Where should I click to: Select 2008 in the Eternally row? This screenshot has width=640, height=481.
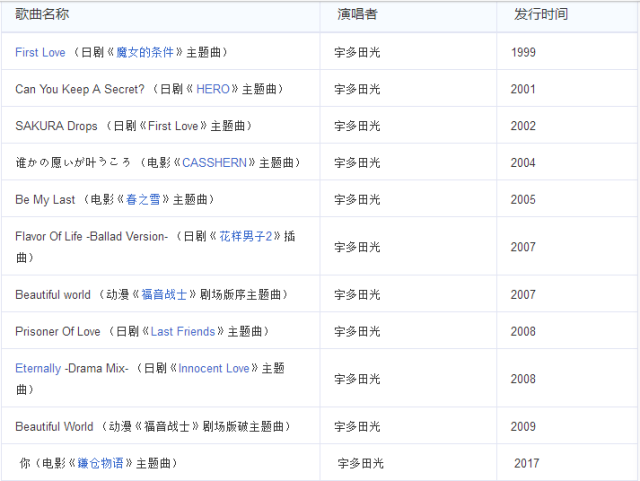pos(523,379)
